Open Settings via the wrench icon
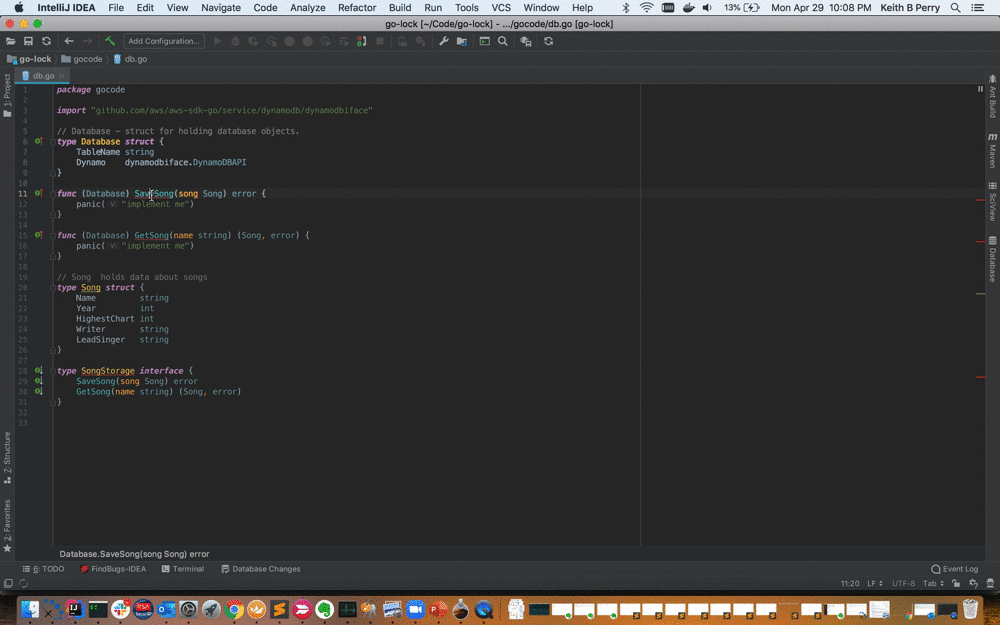The width and height of the screenshot is (1000, 625). tap(444, 41)
